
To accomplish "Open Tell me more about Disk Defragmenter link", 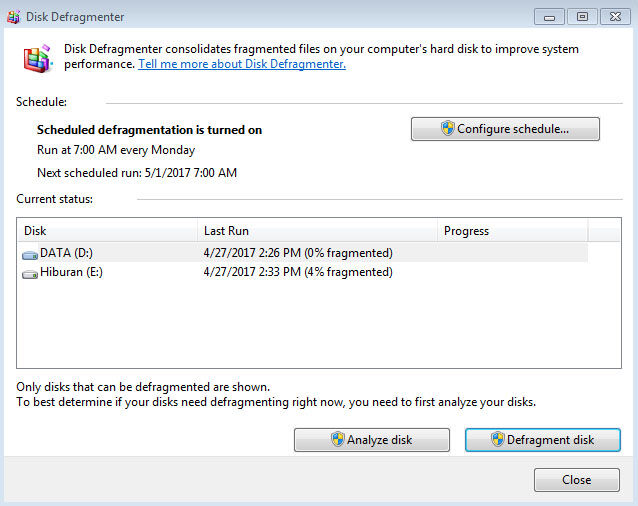I will pyautogui.click(x=242, y=64).
